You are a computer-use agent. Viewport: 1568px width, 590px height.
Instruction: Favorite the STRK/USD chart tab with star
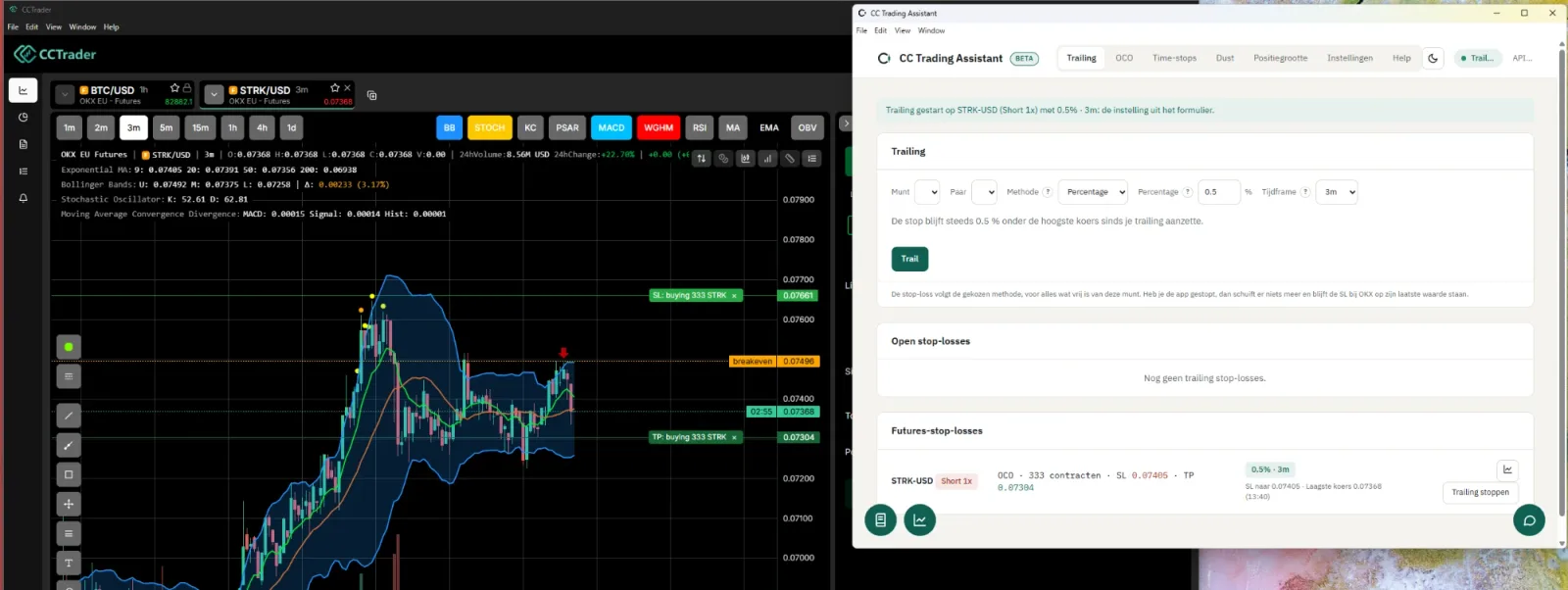point(334,88)
